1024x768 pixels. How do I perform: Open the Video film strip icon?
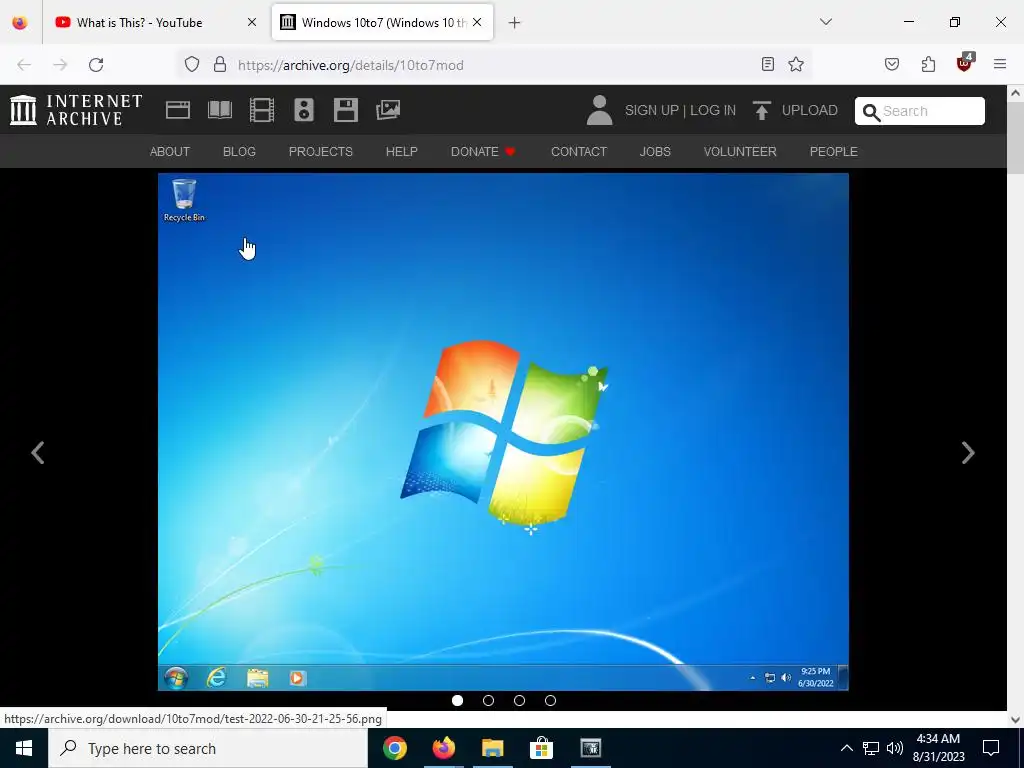[x=262, y=110]
